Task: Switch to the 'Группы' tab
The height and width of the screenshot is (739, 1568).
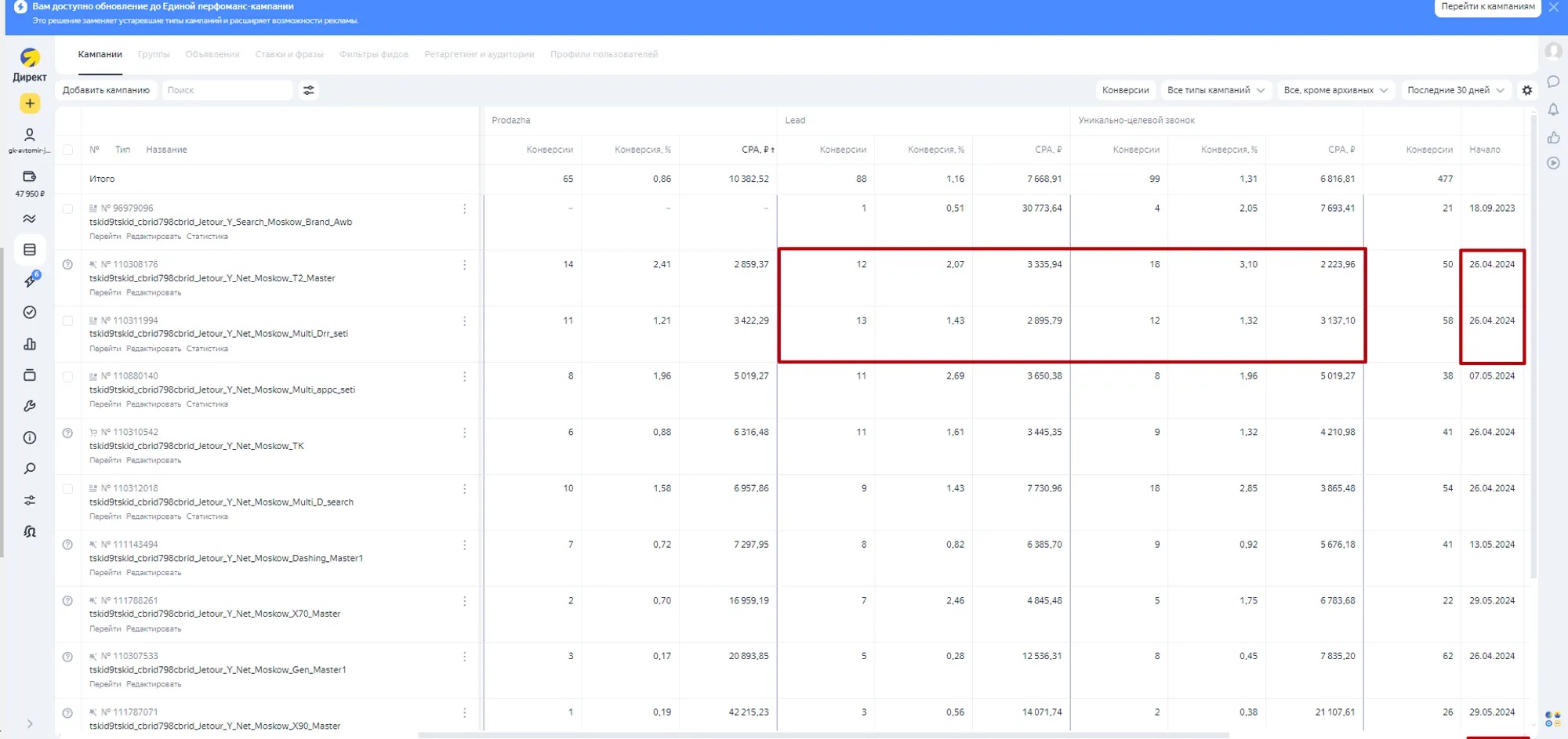Action: point(154,55)
